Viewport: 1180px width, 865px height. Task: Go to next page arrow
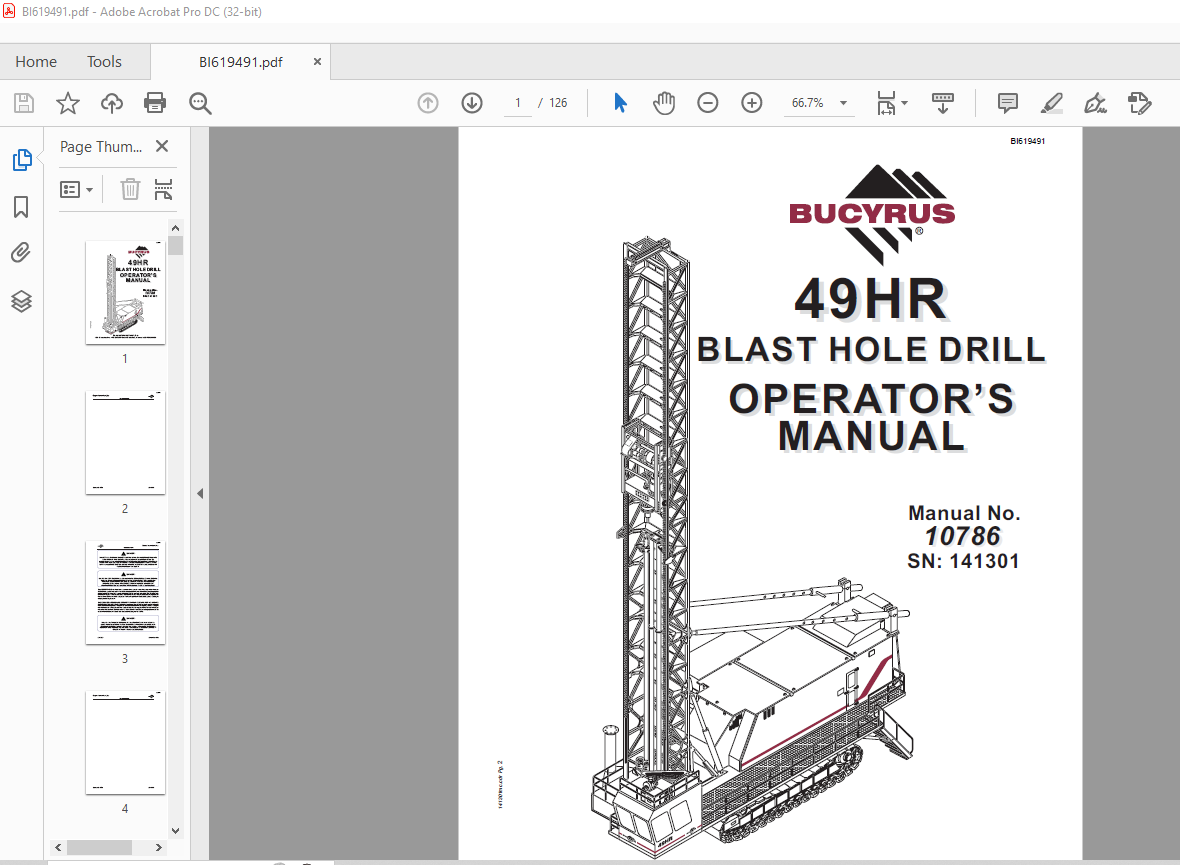(x=472, y=103)
